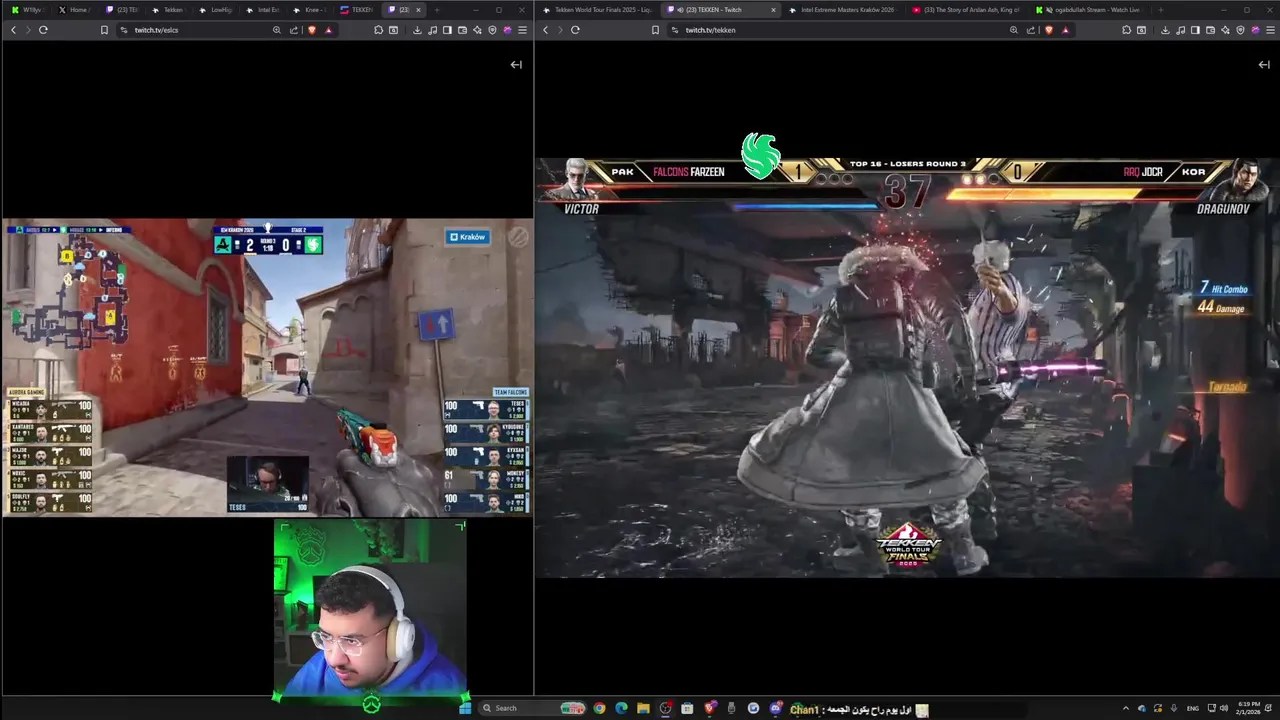Open Leo AI sparkle in left browser
The height and width of the screenshot is (720, 1280).
pyautogui.click(x=477, y=30)
